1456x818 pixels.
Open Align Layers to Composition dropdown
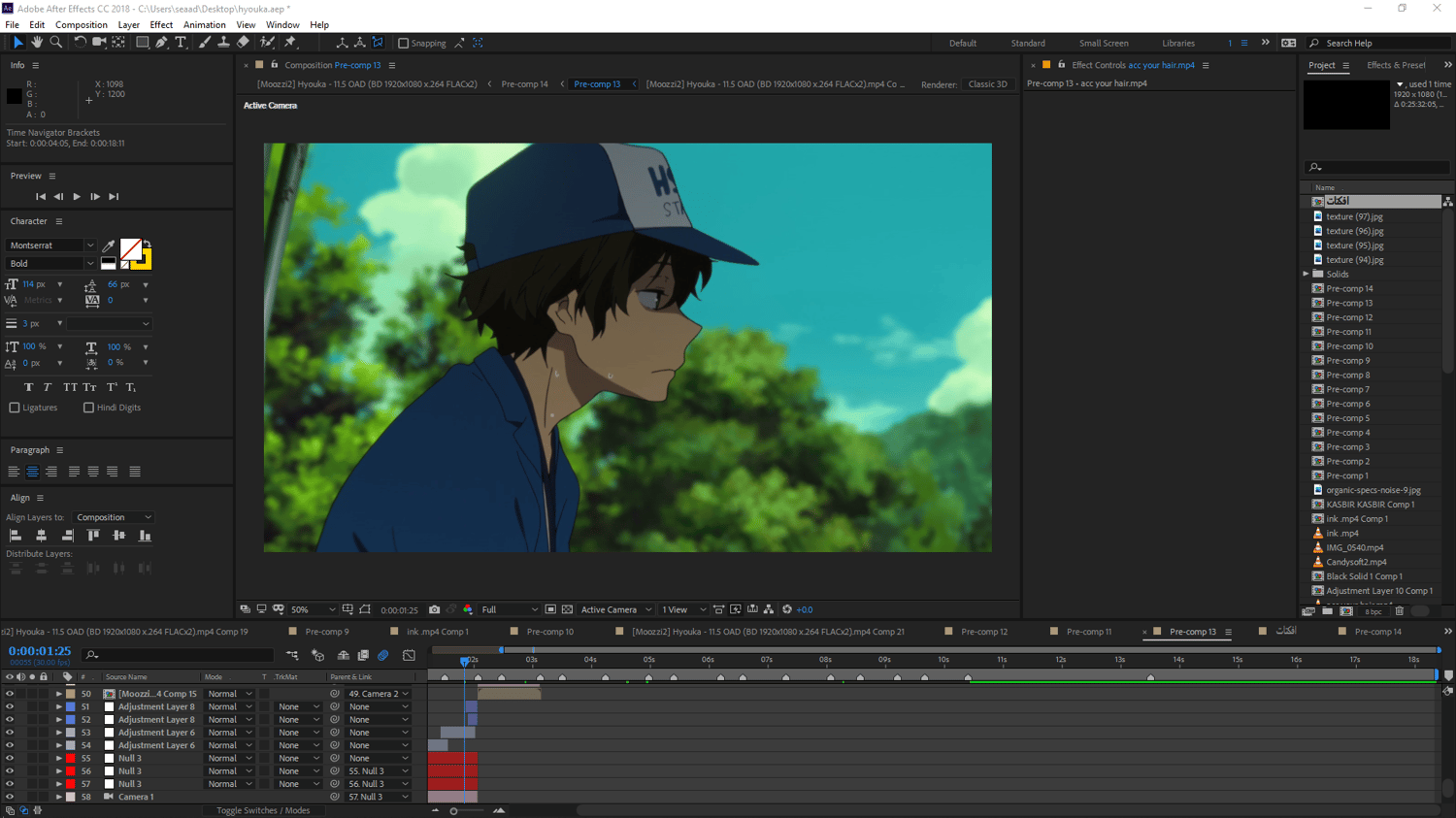113,517
